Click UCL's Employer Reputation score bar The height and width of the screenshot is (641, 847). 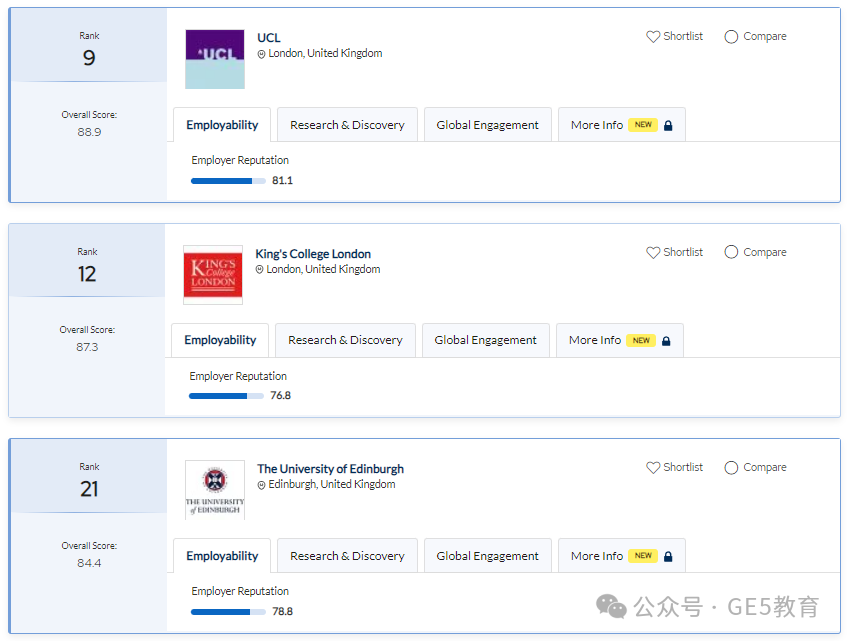228,181
